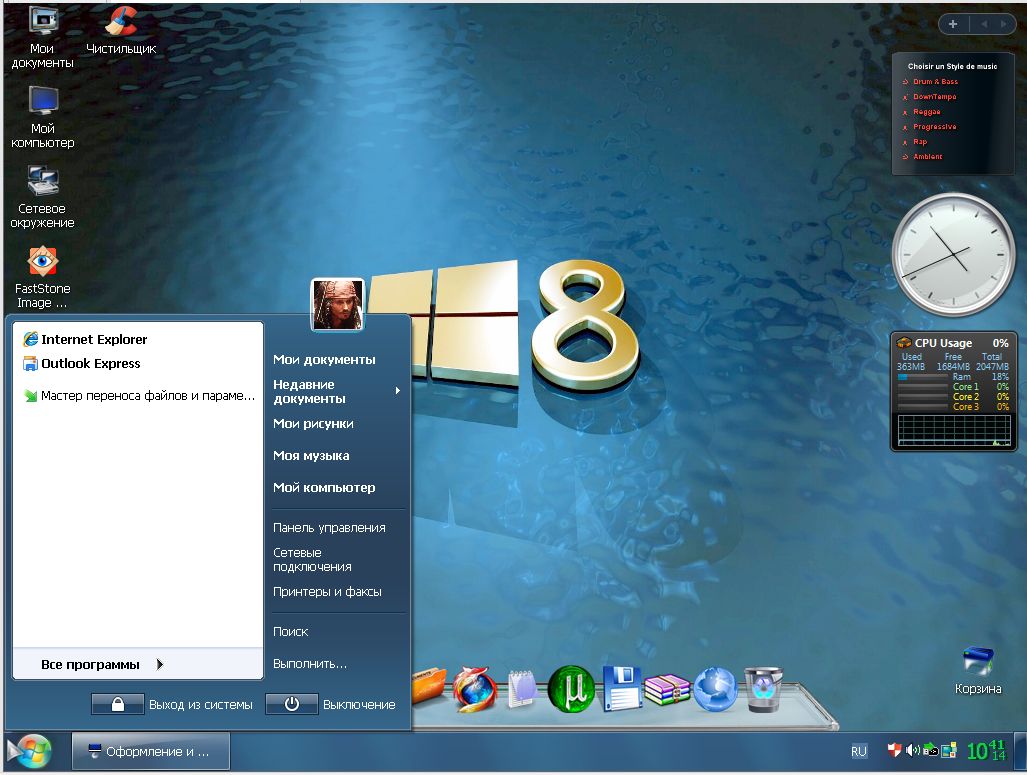Image resolution: width=1027 pixels, height=775 pixels.
Task: Click the safely remove hardware tray icon
Action: [930, 750]
